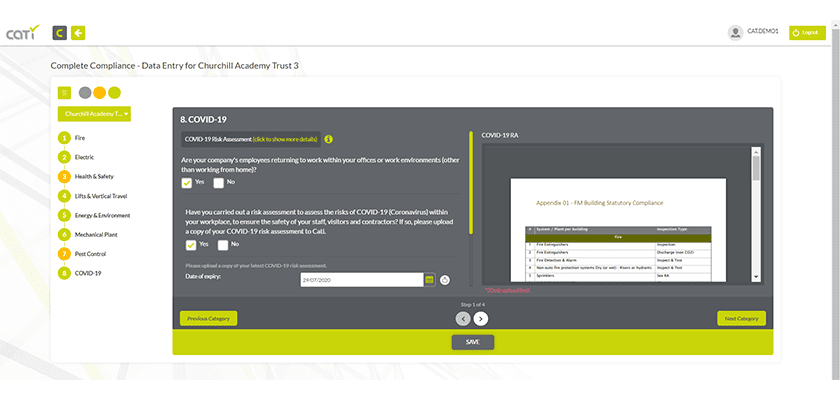Expand COVID-19 Risk Assessment details
The image size is (840, 400).
(x=251, y=139)
